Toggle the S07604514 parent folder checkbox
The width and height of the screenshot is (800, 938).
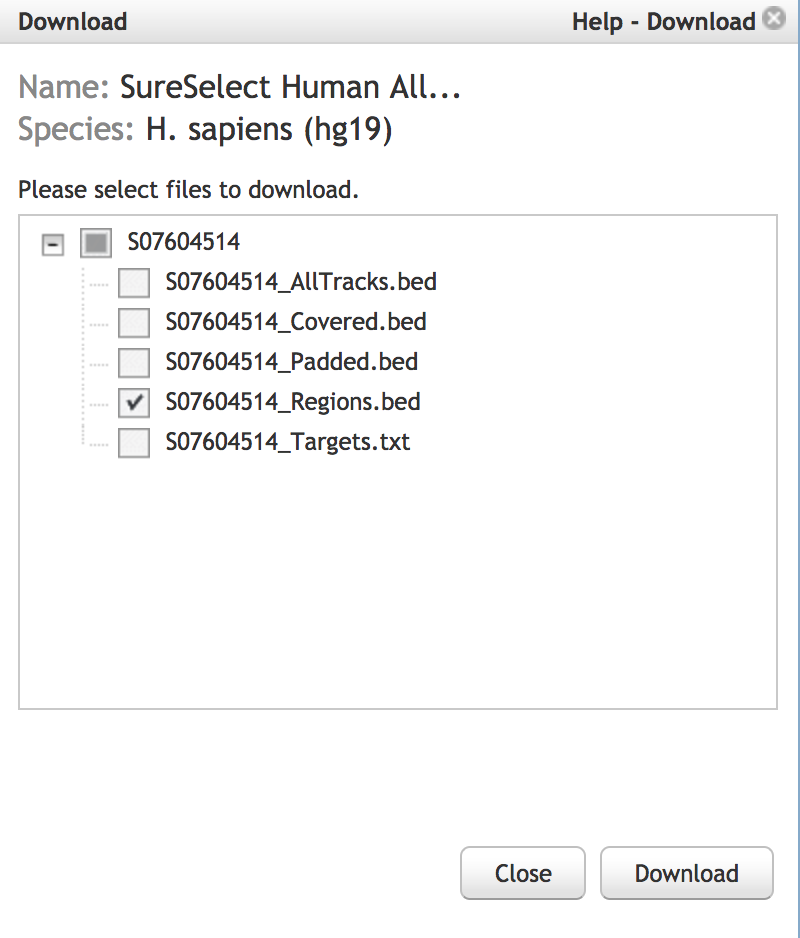click(x=96, y=243)
